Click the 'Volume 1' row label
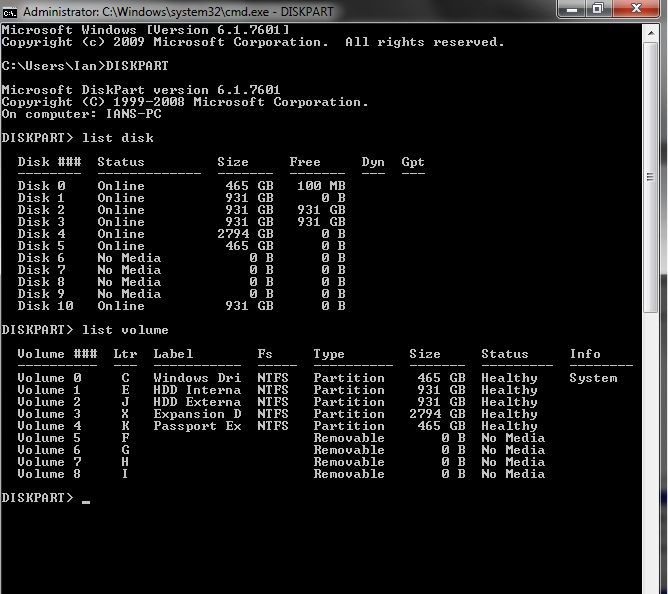This screenshot has height=594, width=668. coord(49,390)
